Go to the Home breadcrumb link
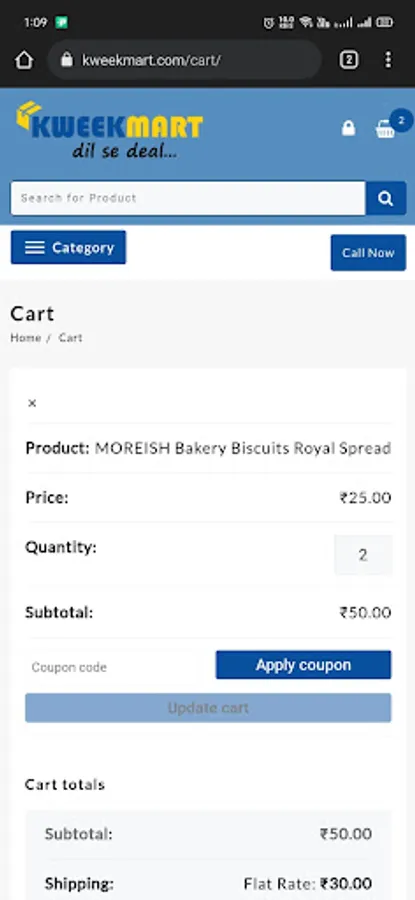The image size is (415, 900). (26, 338)
